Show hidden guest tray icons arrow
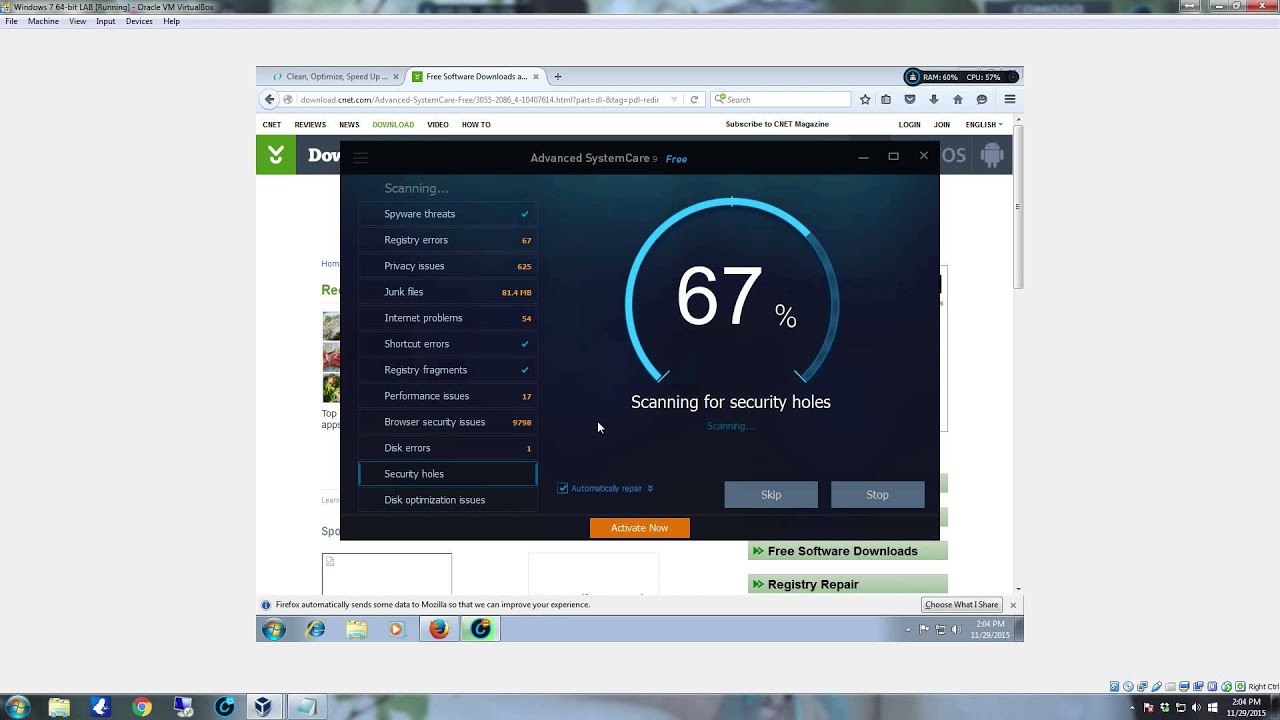 (x=908, y=629)
